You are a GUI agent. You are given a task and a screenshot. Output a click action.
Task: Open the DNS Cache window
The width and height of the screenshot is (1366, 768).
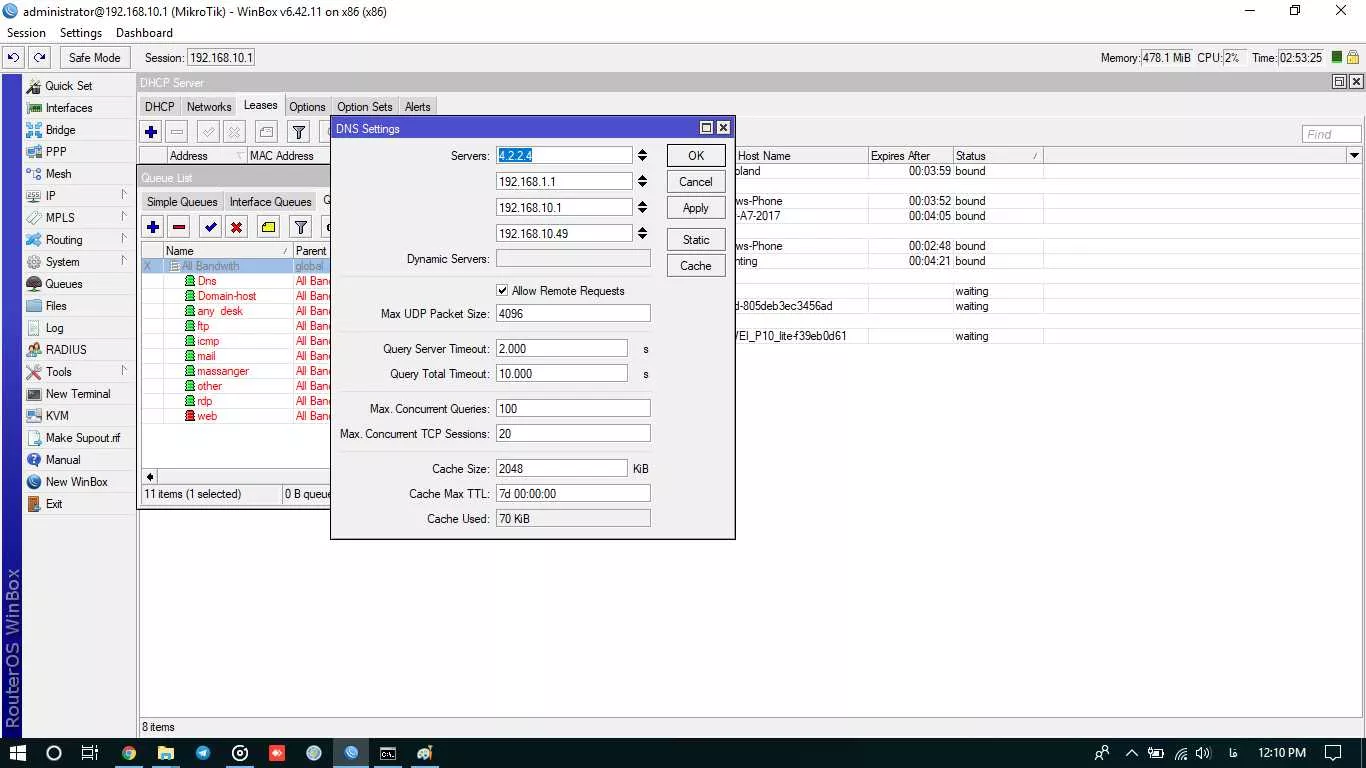(696, 266)
